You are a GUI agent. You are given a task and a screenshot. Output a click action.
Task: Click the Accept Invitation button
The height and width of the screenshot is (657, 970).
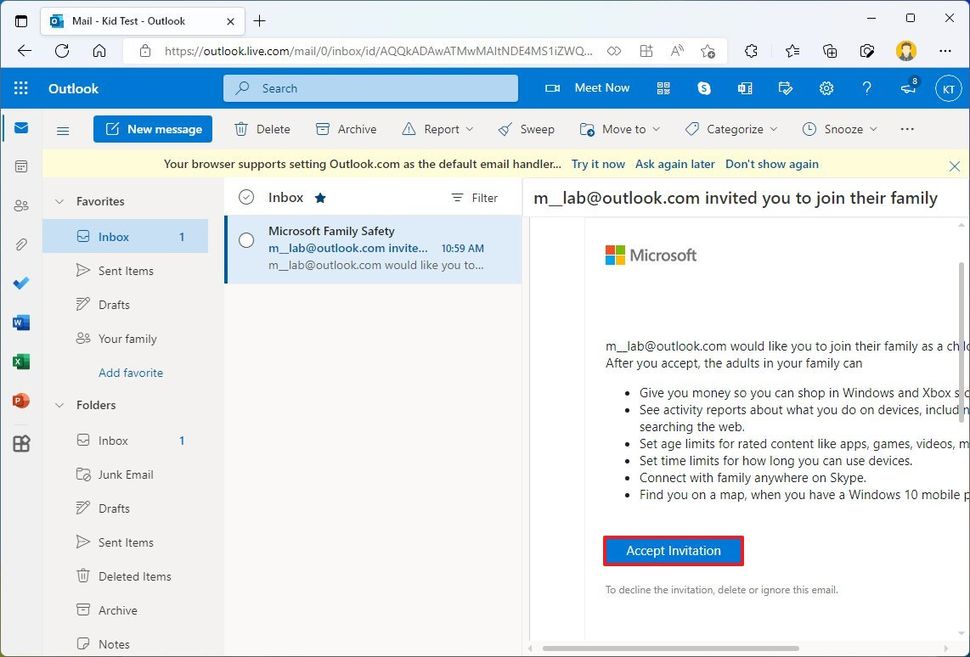point(673,551)
